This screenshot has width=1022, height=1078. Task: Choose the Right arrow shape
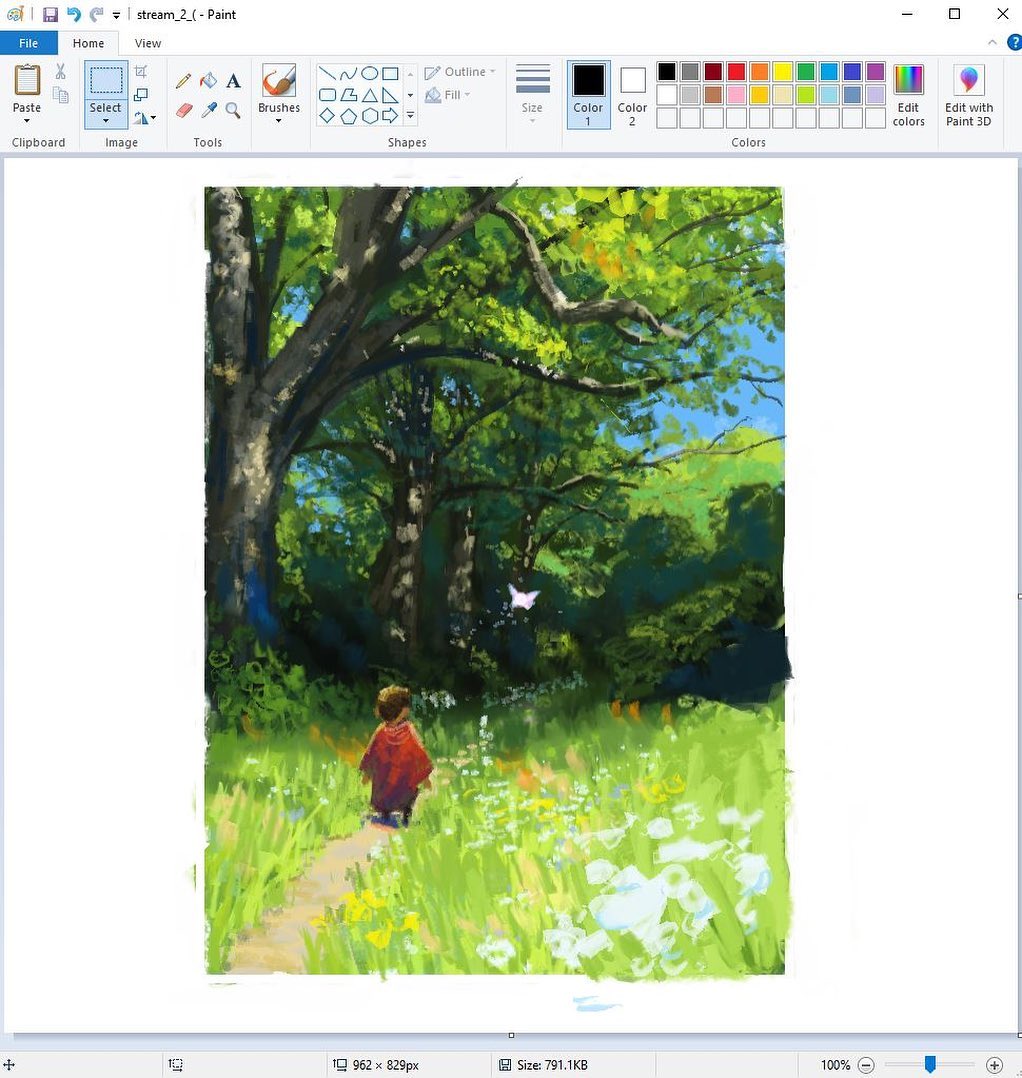point(390,116)
